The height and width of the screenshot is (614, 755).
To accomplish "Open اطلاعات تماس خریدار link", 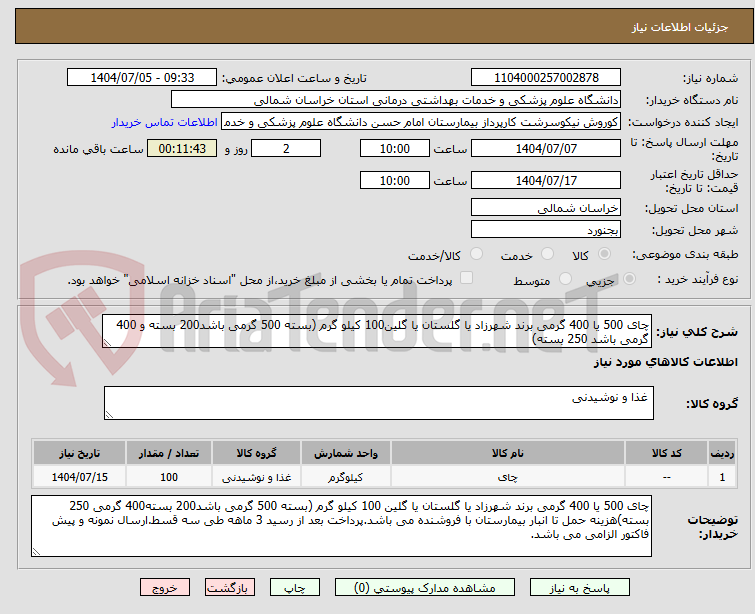I will pos(165,122).
